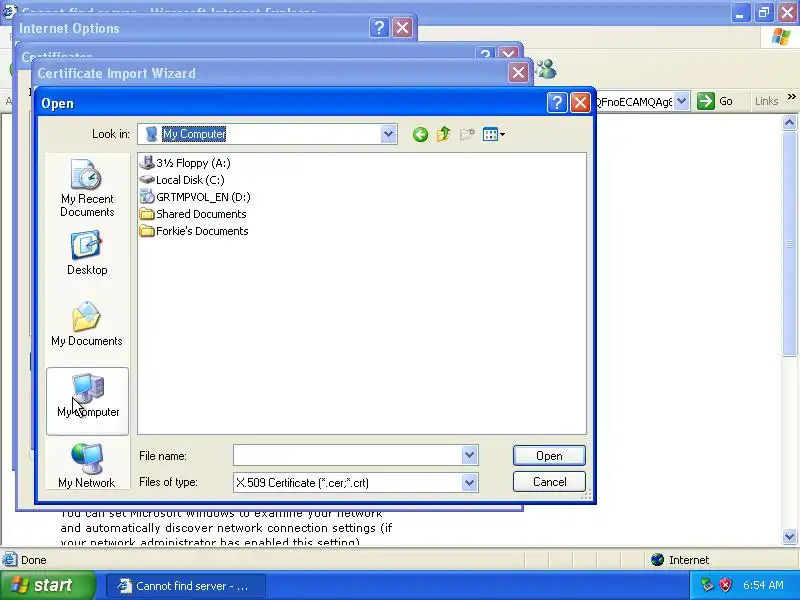Select the Shared Documents folder
This screenshot has height=600, width=800.
point(193,214)
